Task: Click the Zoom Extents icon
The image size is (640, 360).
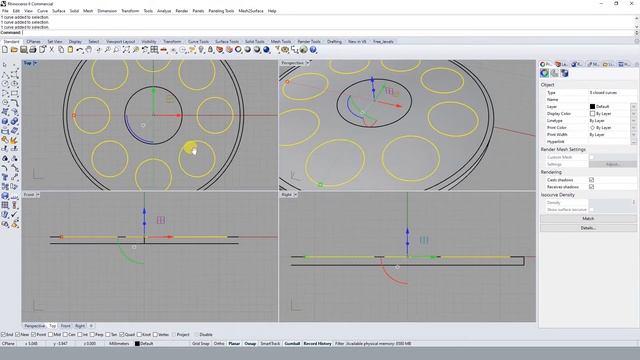Action: [x=126, y=50]
